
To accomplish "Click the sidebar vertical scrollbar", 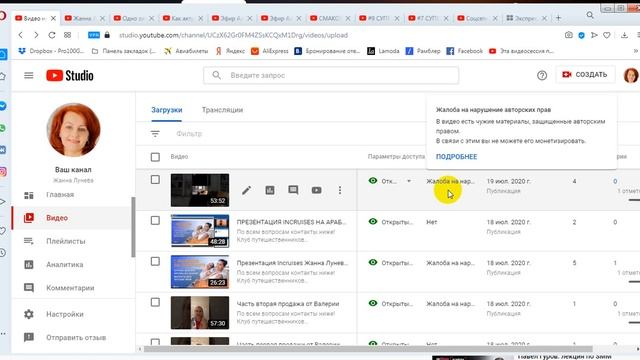I will click(133, 227).
